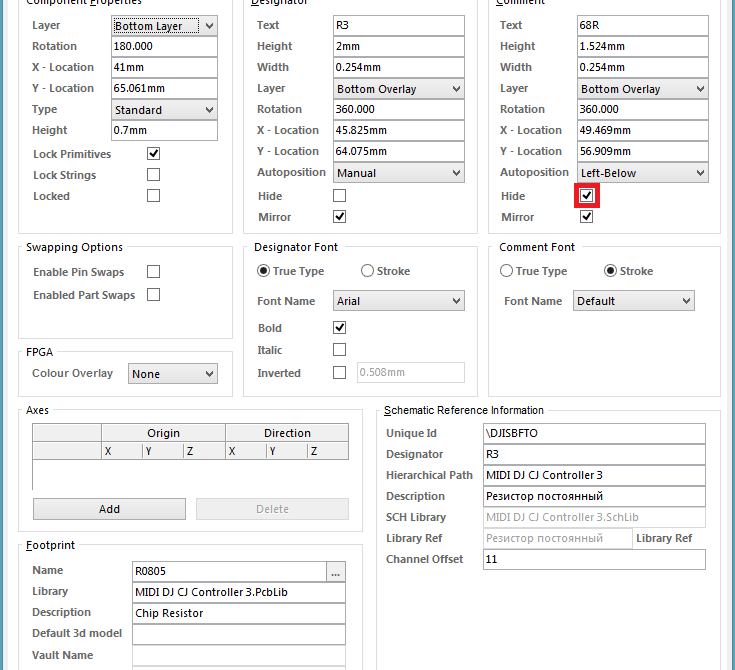Check the Designator Hide checkbox
The height and width of the screenshot is (670, 735).
coord(339,196)
